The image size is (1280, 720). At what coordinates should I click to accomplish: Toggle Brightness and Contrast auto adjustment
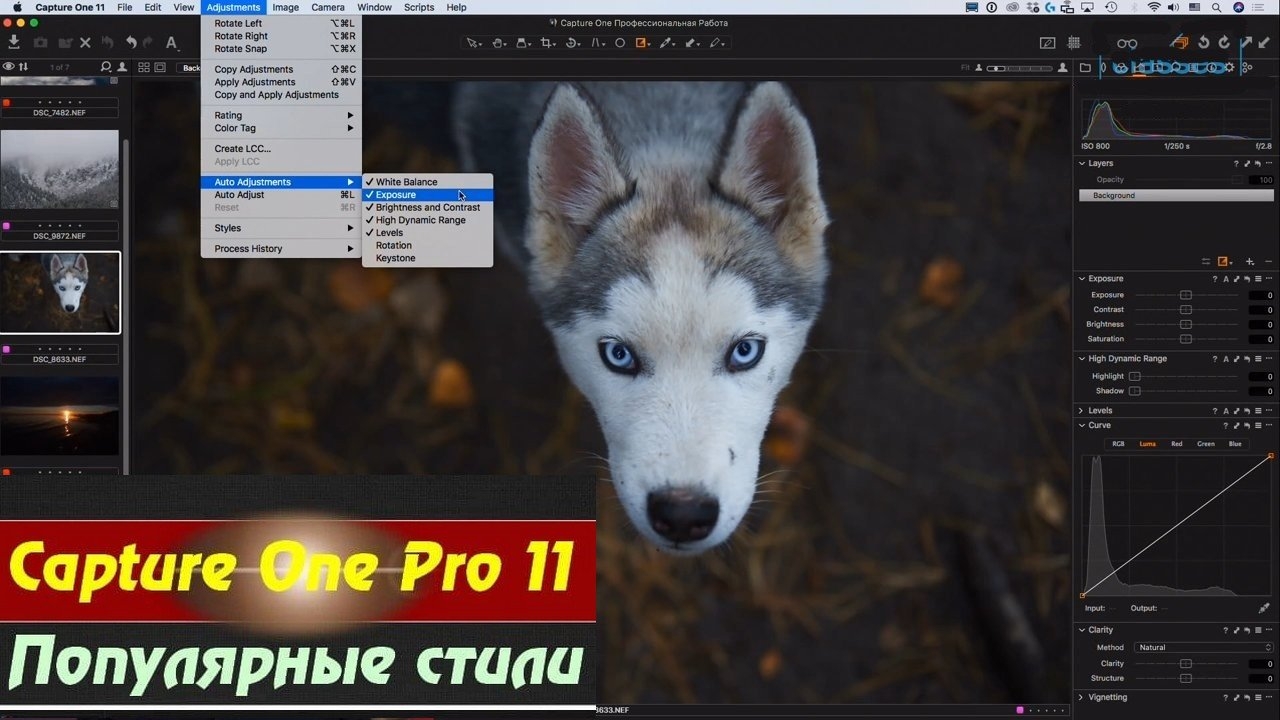pos(427,207)
